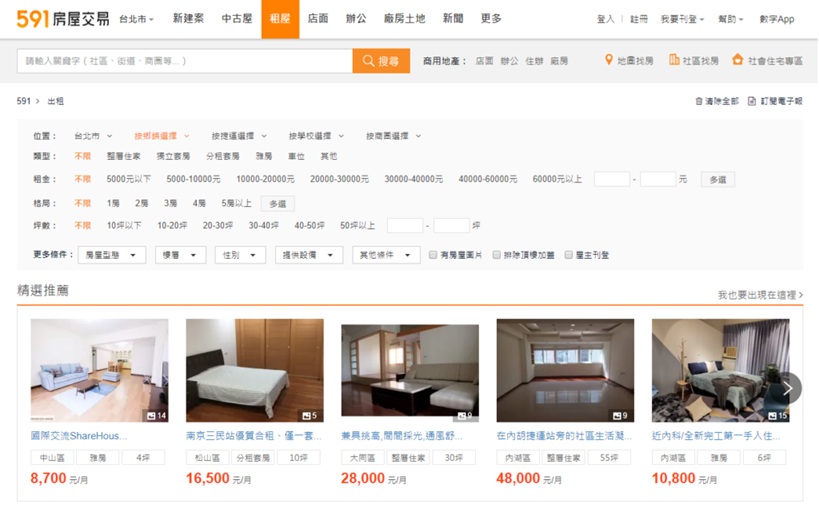Image resolution: width=819 pixels, height=508 pixels.
Task: Click the orange 搜尋 search button
Action: pos(381,61)
